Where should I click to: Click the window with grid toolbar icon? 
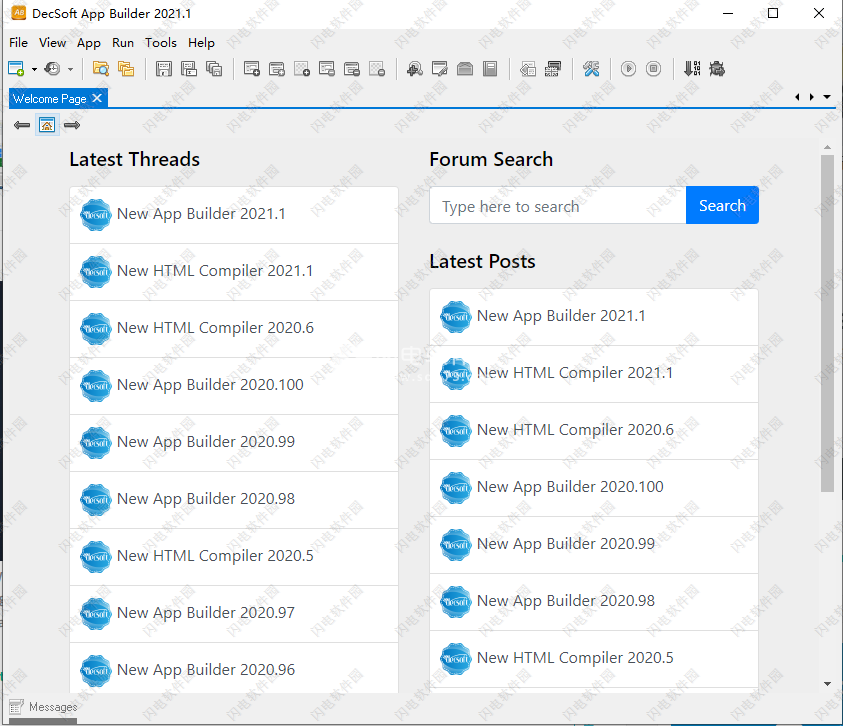click(553, 69)
